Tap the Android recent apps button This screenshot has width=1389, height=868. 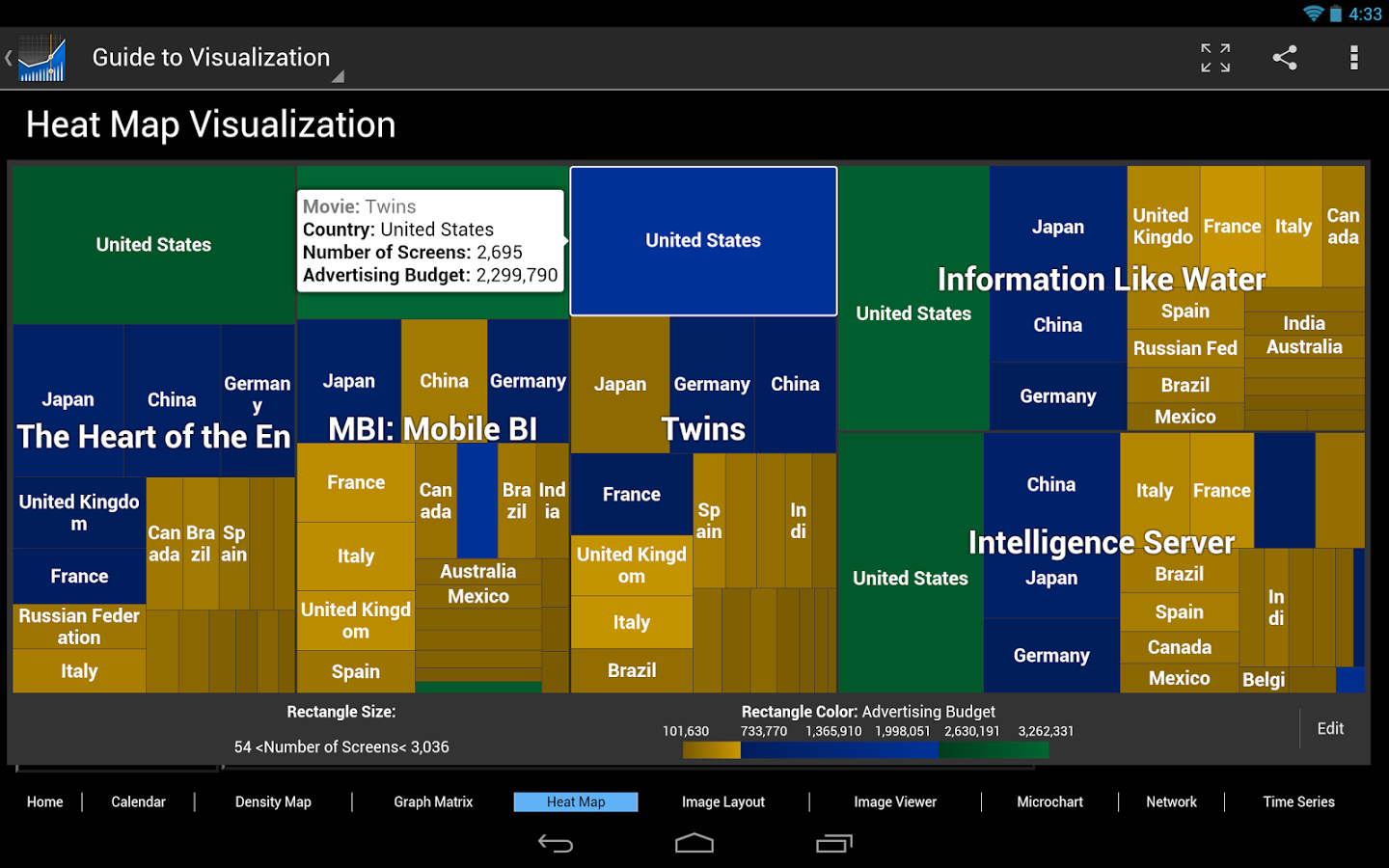(834, 844)
